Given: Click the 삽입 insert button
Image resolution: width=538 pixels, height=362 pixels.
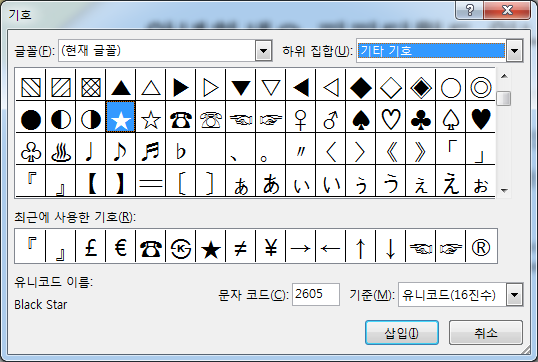Looking at the screenshot, I should (x=402, y=332).
